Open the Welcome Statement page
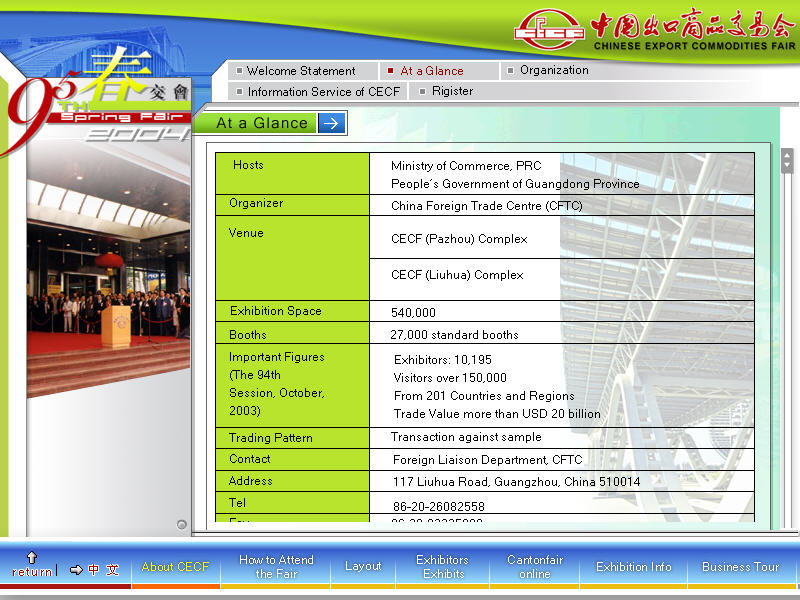 pos(301,71)
